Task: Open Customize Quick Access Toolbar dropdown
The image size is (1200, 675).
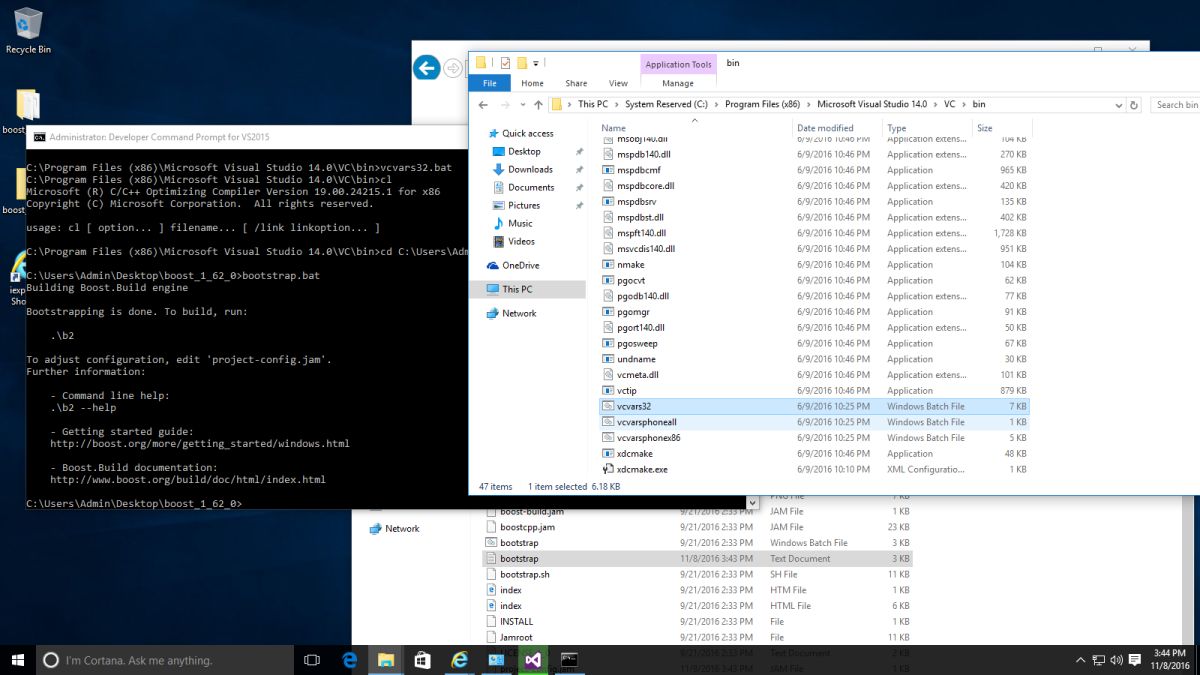Action: [536, 64]
